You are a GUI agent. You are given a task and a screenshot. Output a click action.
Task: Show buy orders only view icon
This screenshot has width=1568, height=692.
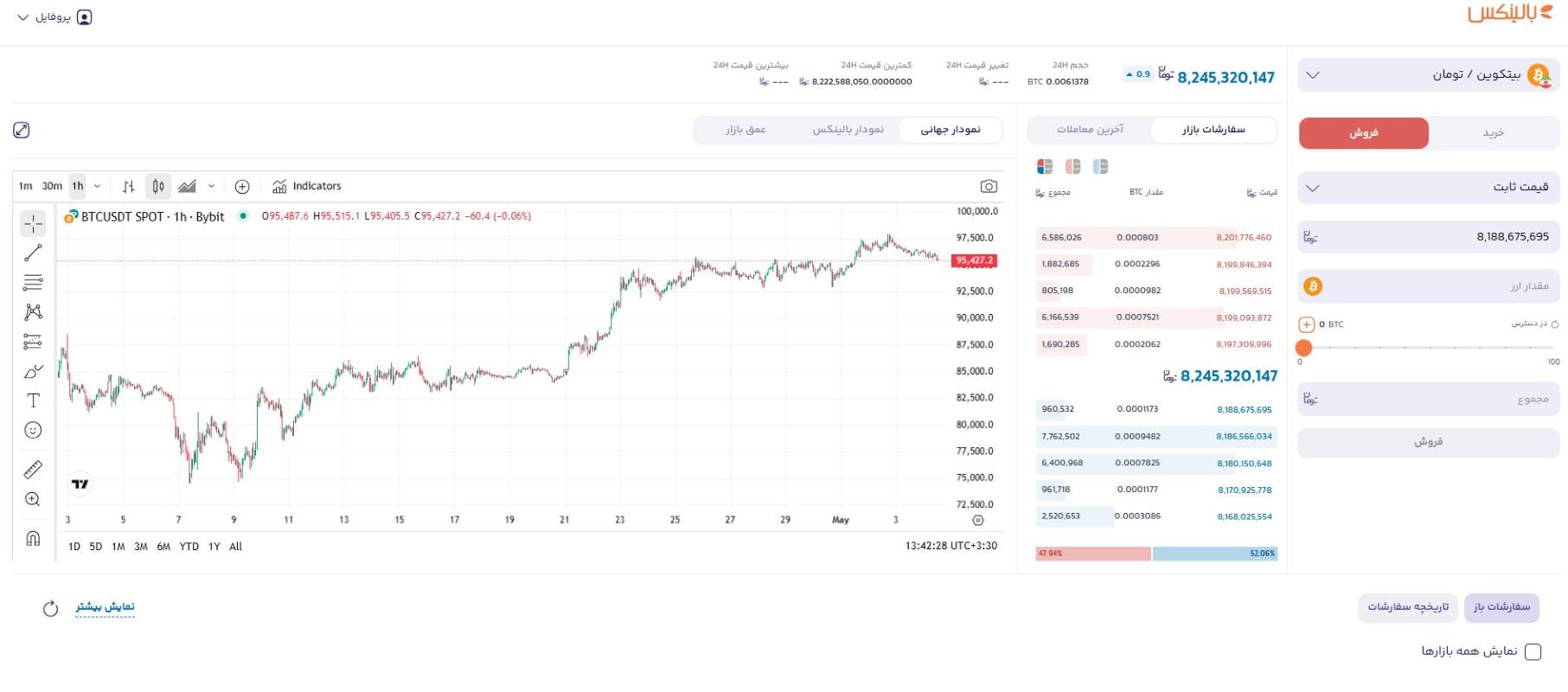pyautogui.click(x=1100, y=166)
